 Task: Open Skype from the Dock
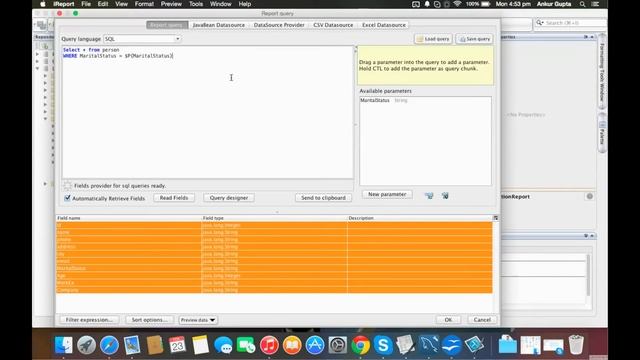click(383, 345)
